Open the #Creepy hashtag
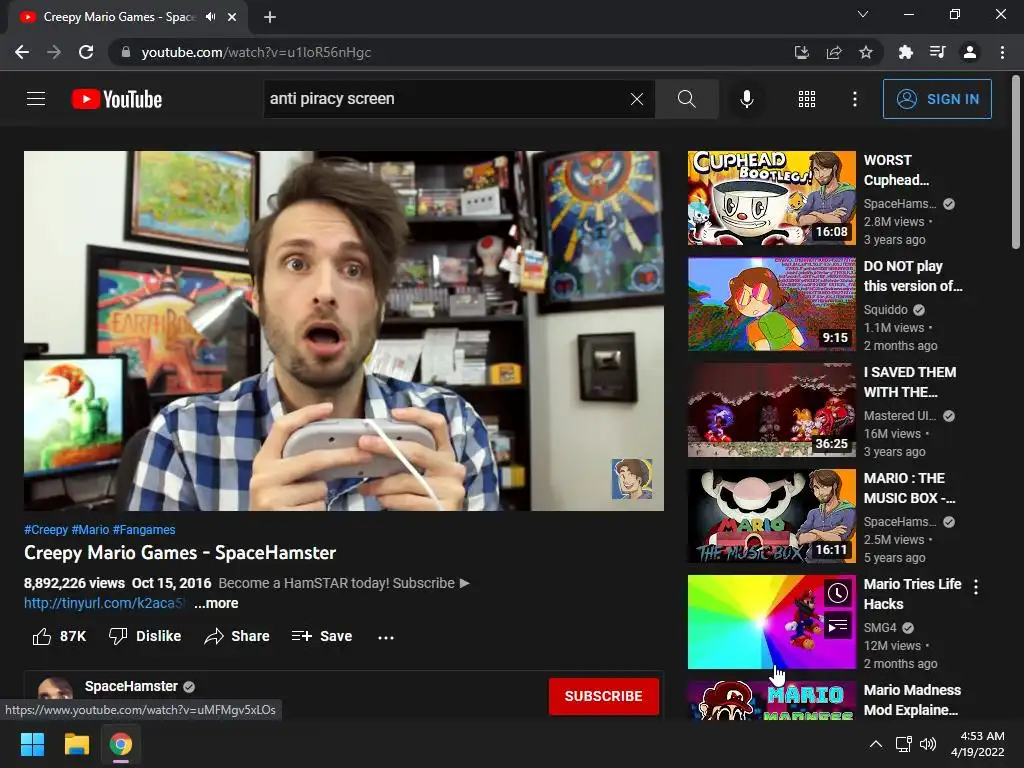The image size is (1024, 768). tap(46, 530)
